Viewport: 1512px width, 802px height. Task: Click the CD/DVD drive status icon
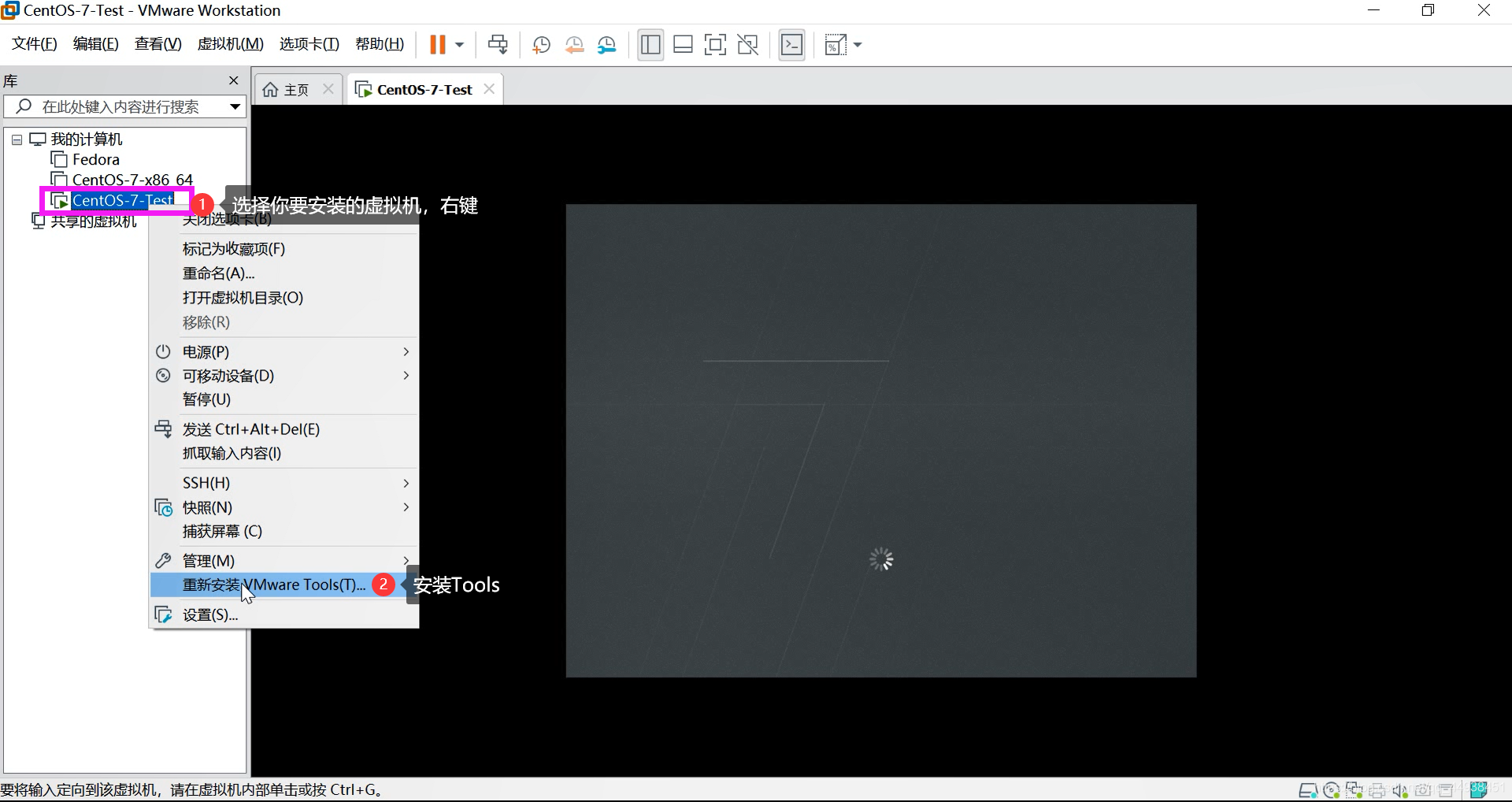click(1331, 790)
